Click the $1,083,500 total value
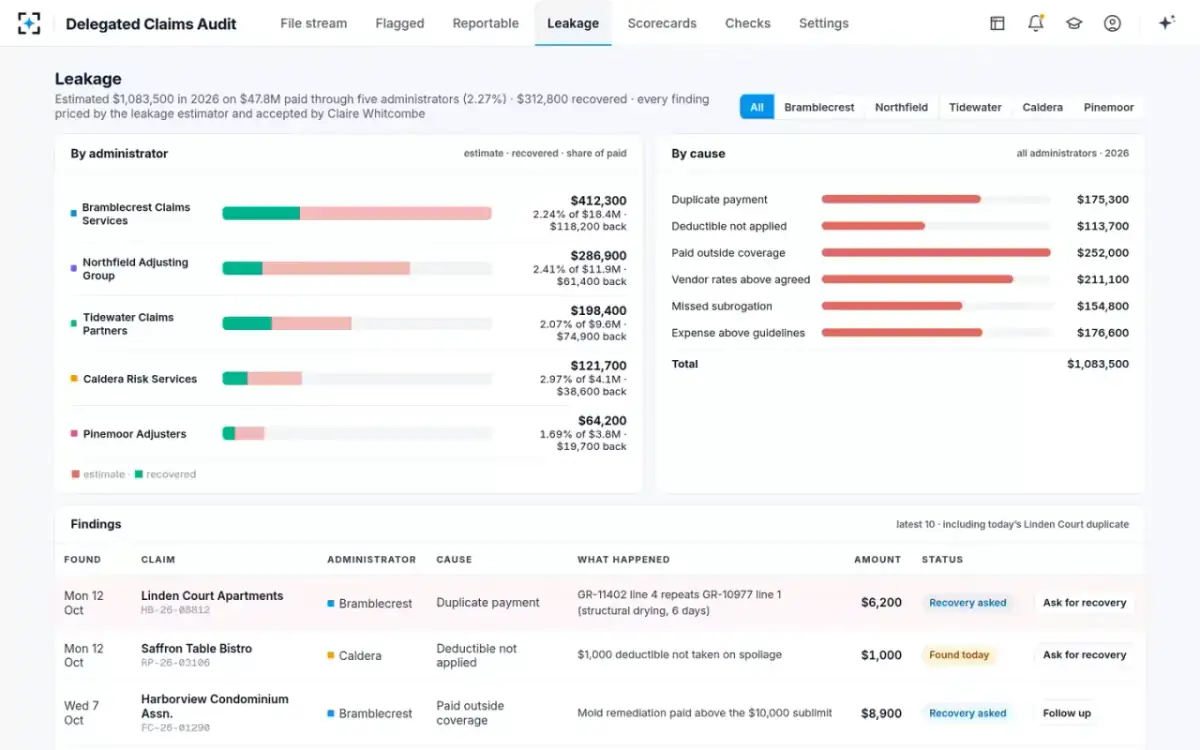1200x750 pixels. click(1098, 364)
